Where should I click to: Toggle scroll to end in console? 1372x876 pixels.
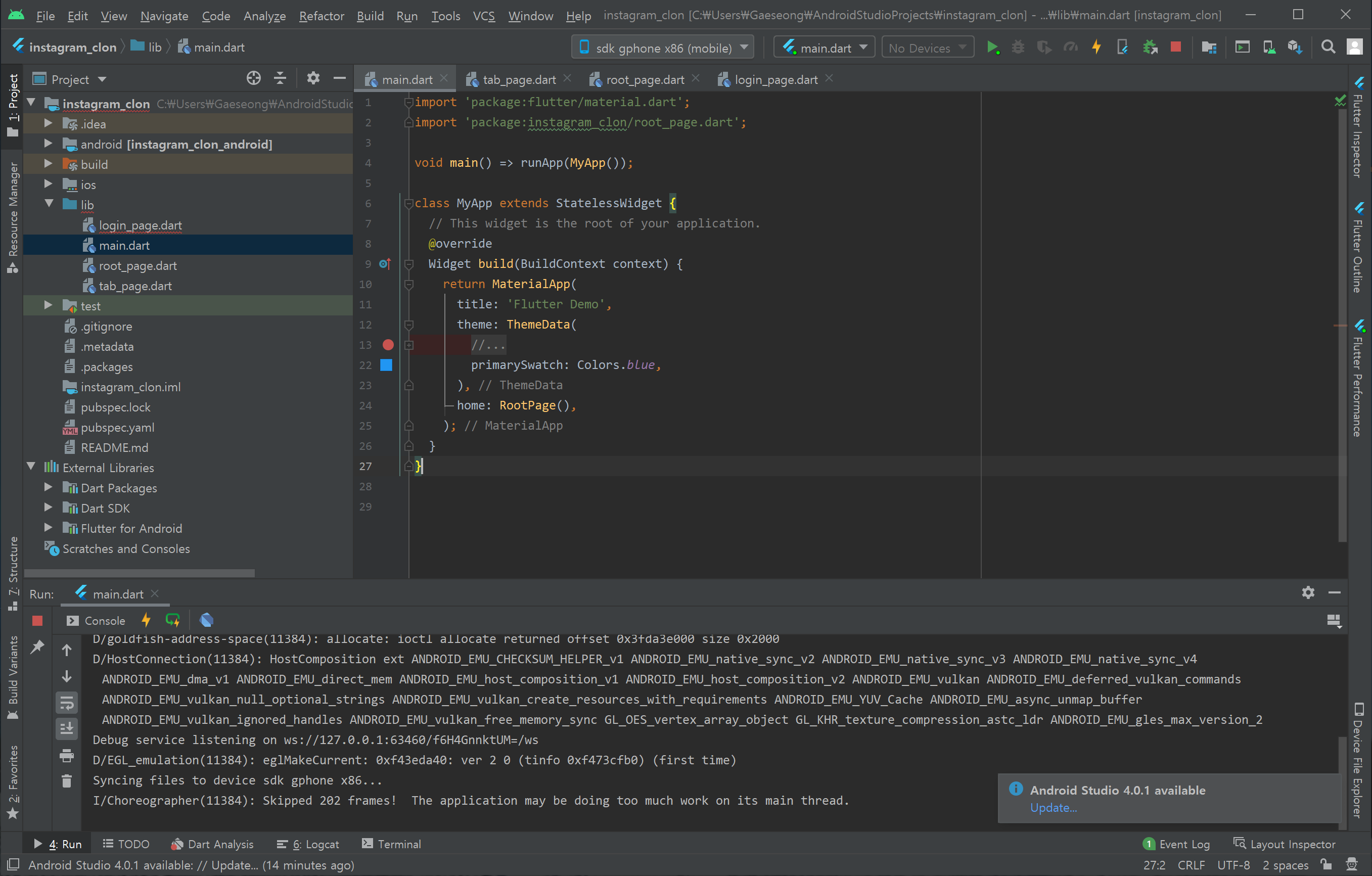(x=67, y=728)
